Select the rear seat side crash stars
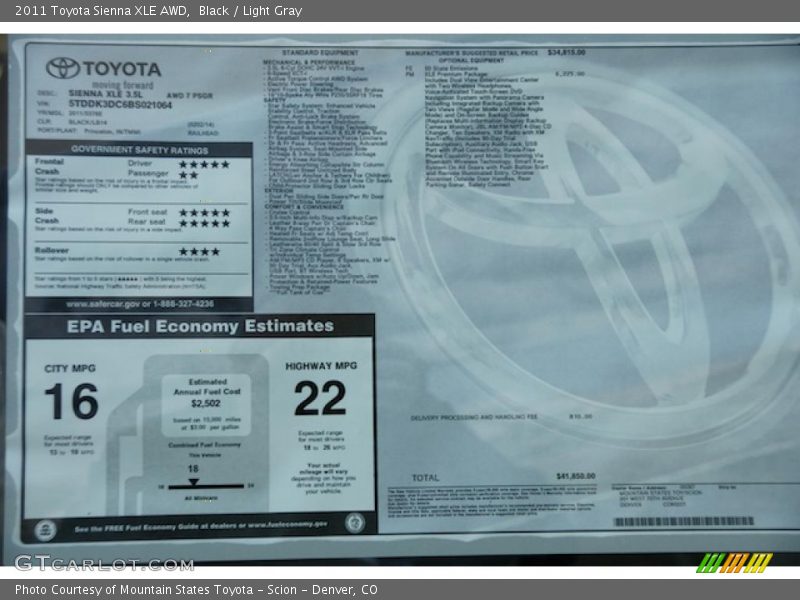Image resolution: width=800 pixels, height=600 pixels. click(204, 223)
